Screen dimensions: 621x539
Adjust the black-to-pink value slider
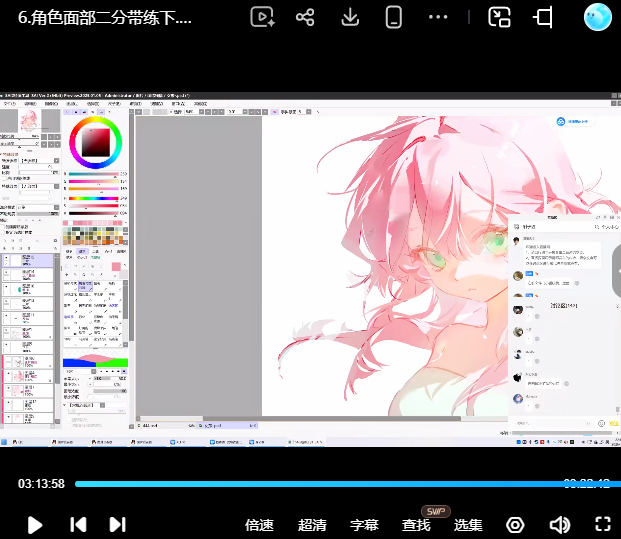(x=93, y=213)
